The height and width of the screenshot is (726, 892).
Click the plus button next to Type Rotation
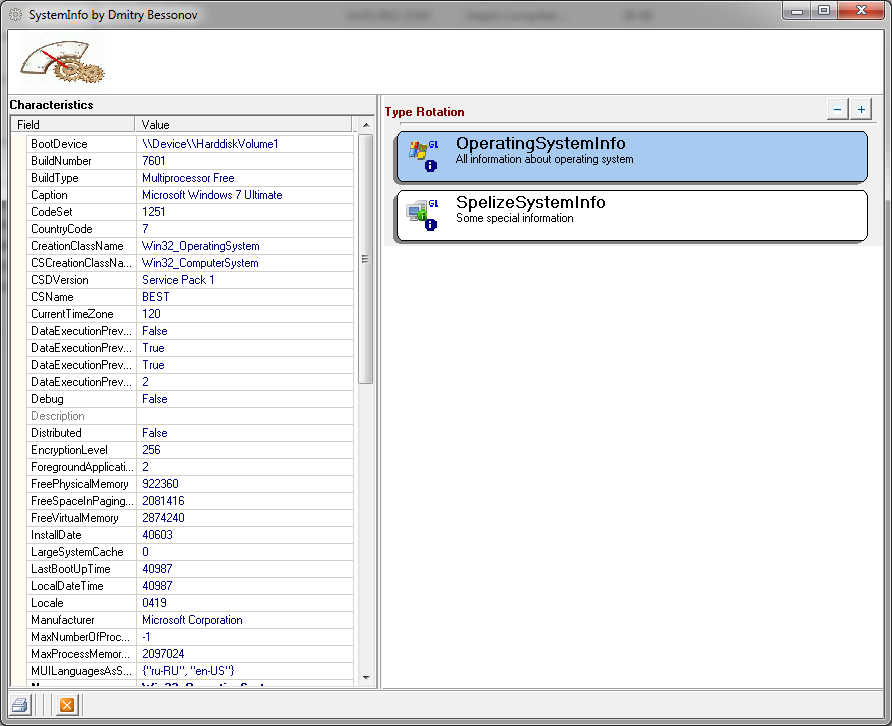861,109
